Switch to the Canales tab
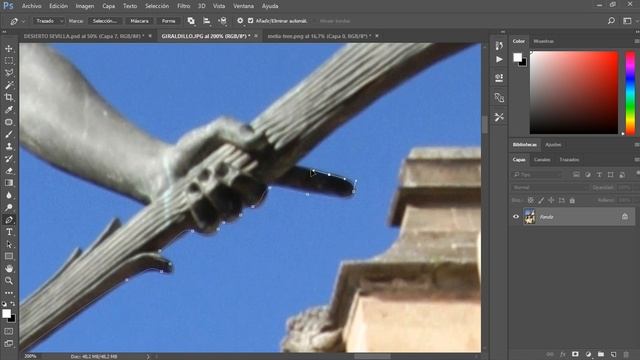The image size is (640, 360). pos(542,160)
